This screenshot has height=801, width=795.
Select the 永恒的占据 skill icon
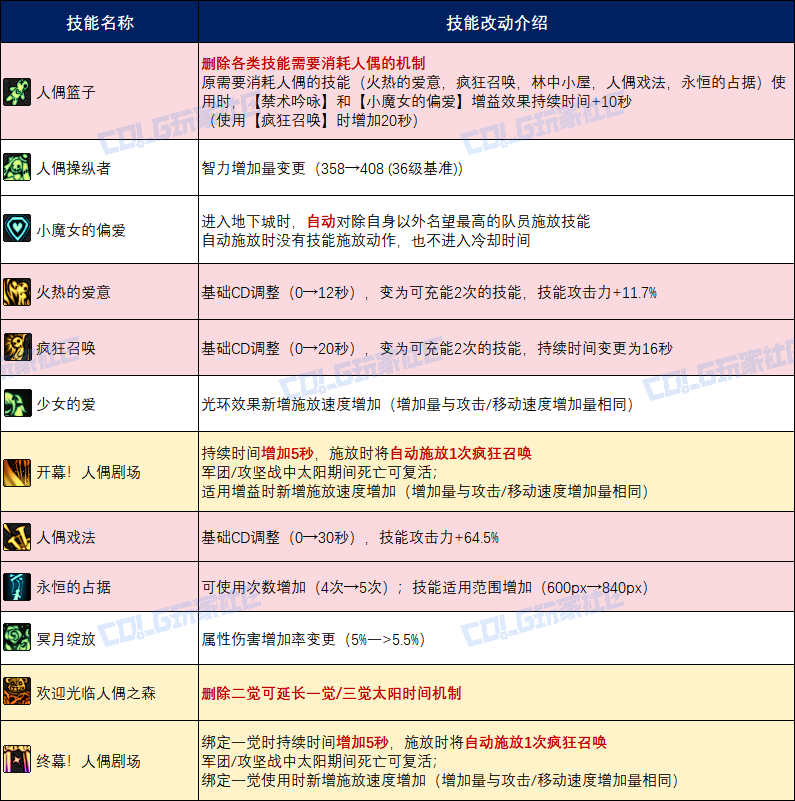point(17,587)
